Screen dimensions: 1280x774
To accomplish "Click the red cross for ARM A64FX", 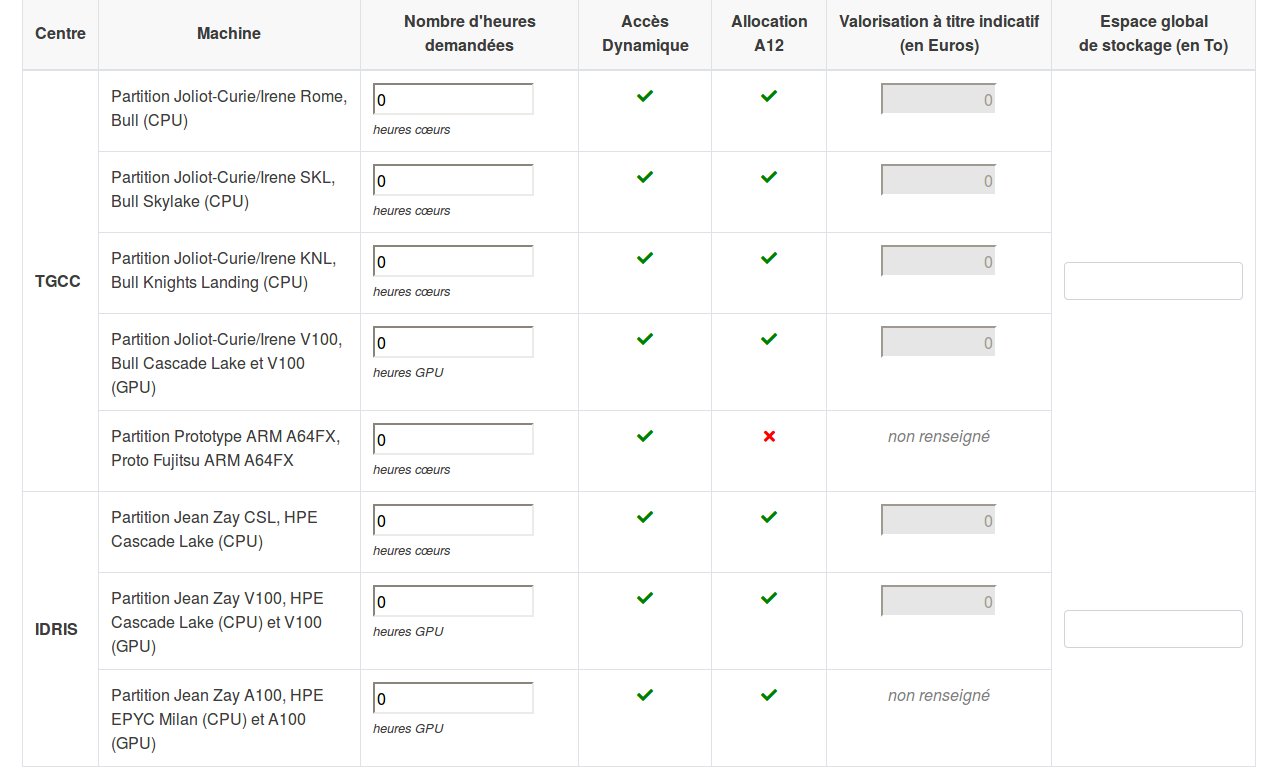I will (769, 436).
